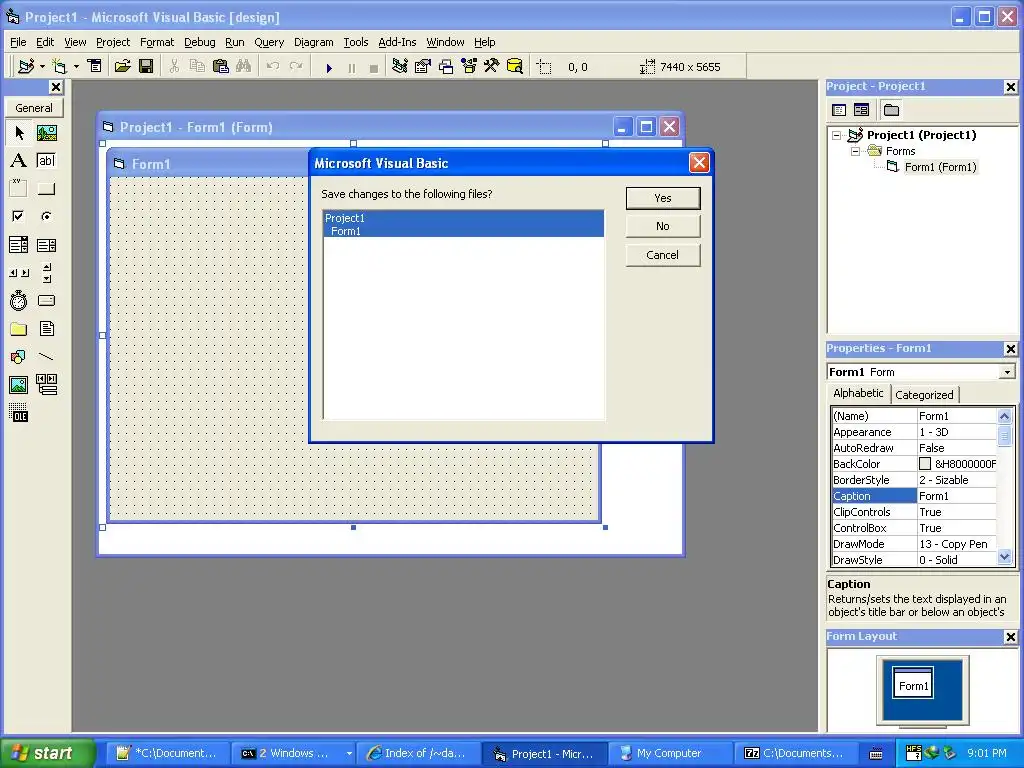This screenshot has height=768, width=1024.
Task: Select the Pointer tool in the toolbox
Action: [x=19, y=133]
